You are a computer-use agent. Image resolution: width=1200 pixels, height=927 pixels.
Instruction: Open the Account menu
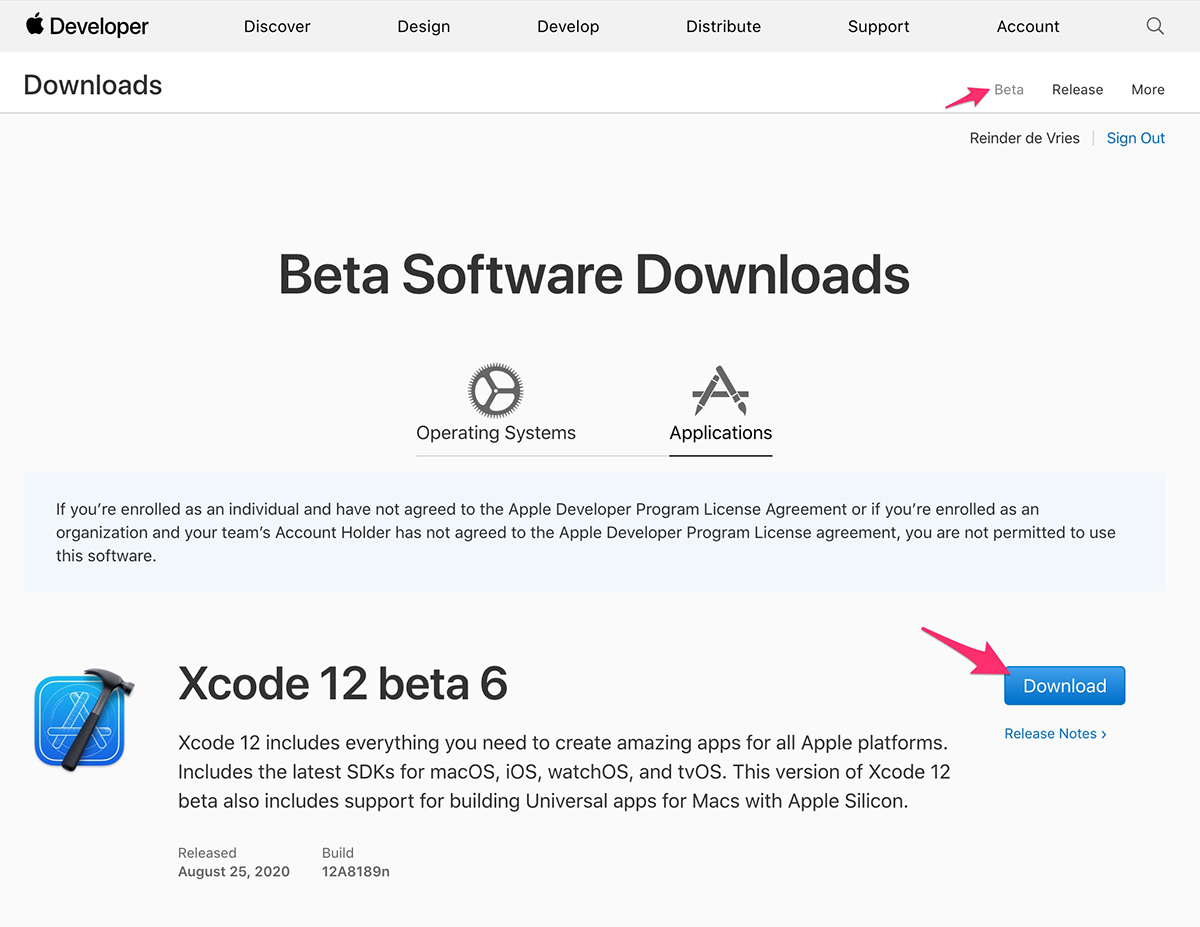[1028, 27]
